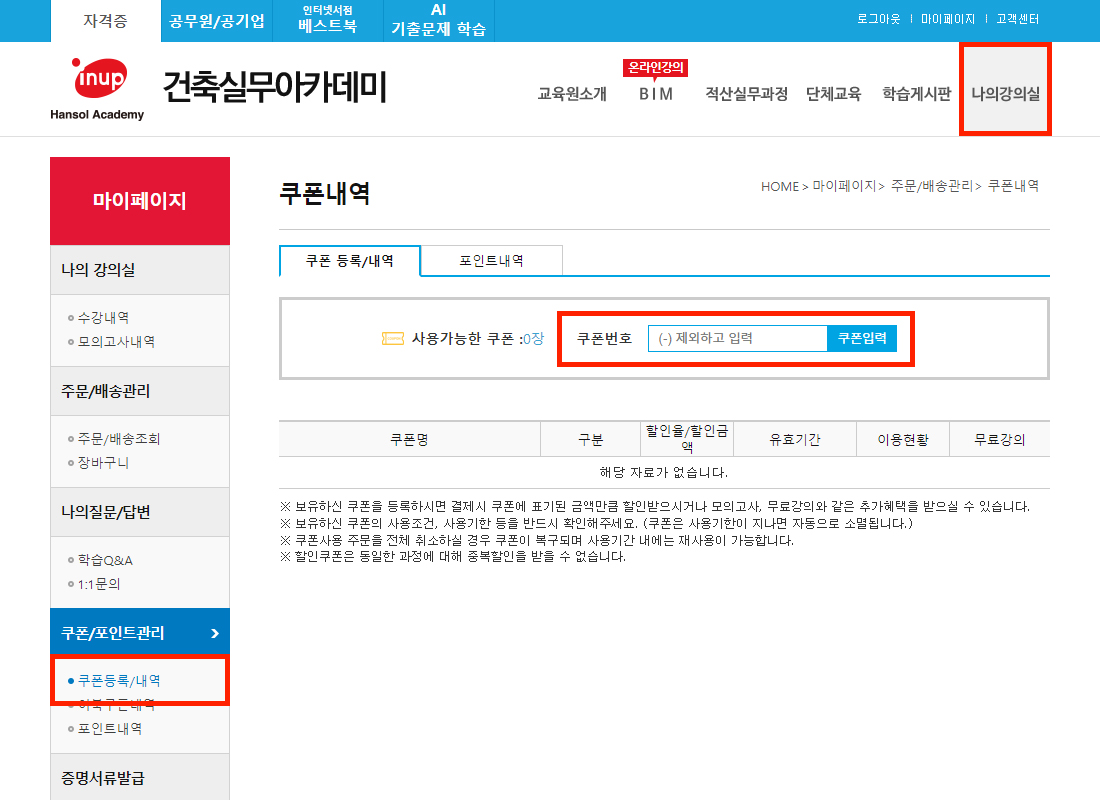Open 인터넷서점 베스트북 tab
The width and height of the screenshot is (1100, 800).
click(x=327, y=21)
